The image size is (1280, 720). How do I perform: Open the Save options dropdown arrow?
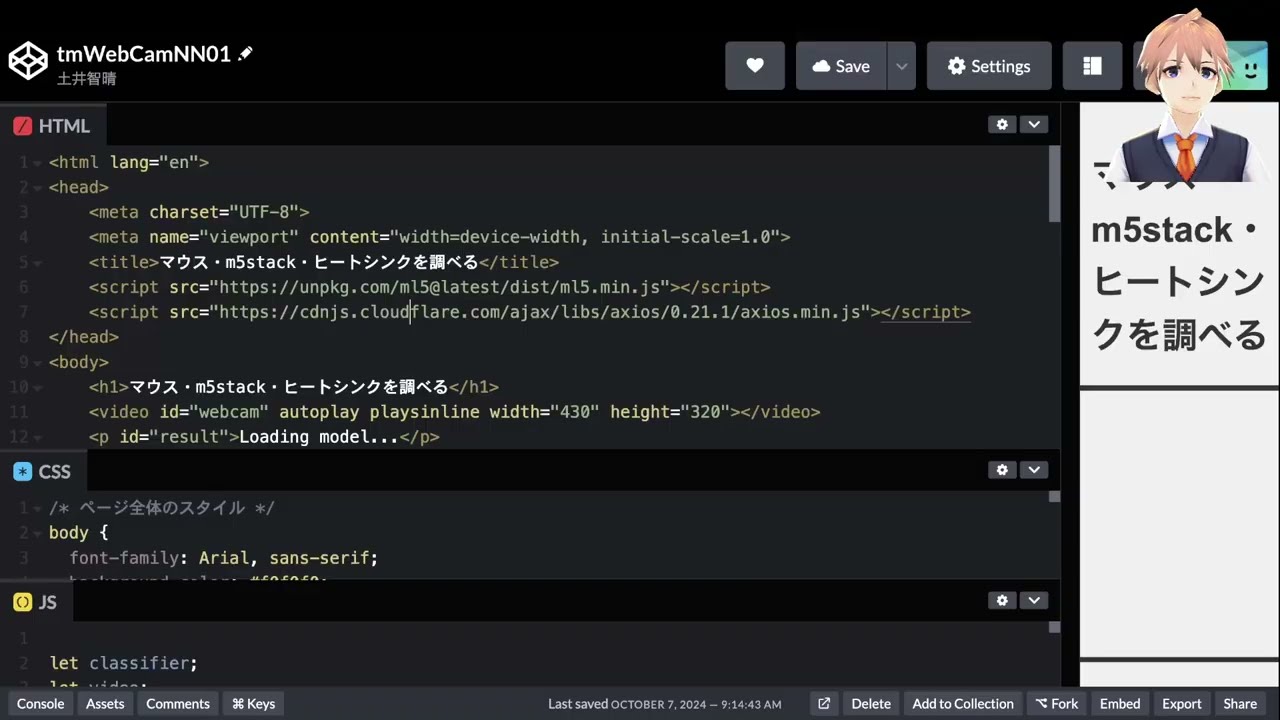tap(902, 66)
